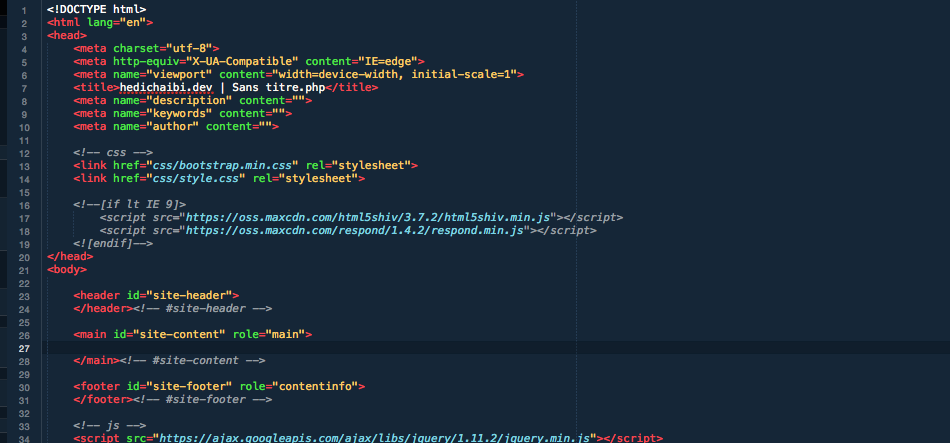Click line number 1 in the gutter

24,11
